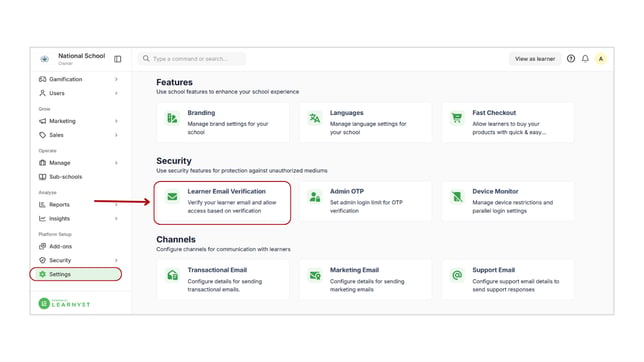The image size is (644, 362).
Task: Click the National School name header
Action: tap(81, 56)
